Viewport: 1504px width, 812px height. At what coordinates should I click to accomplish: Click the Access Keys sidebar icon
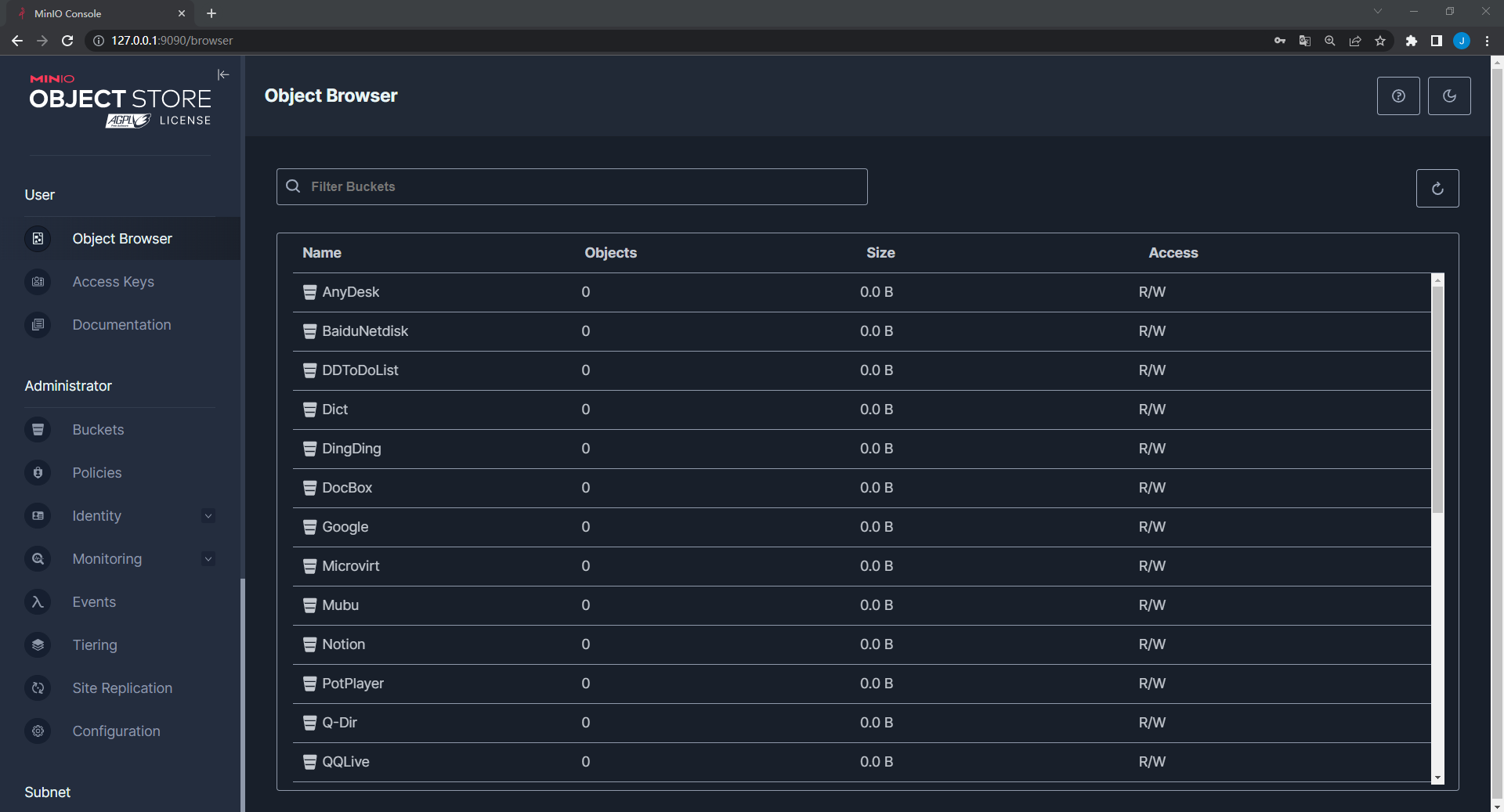click(x=38, y=282)
